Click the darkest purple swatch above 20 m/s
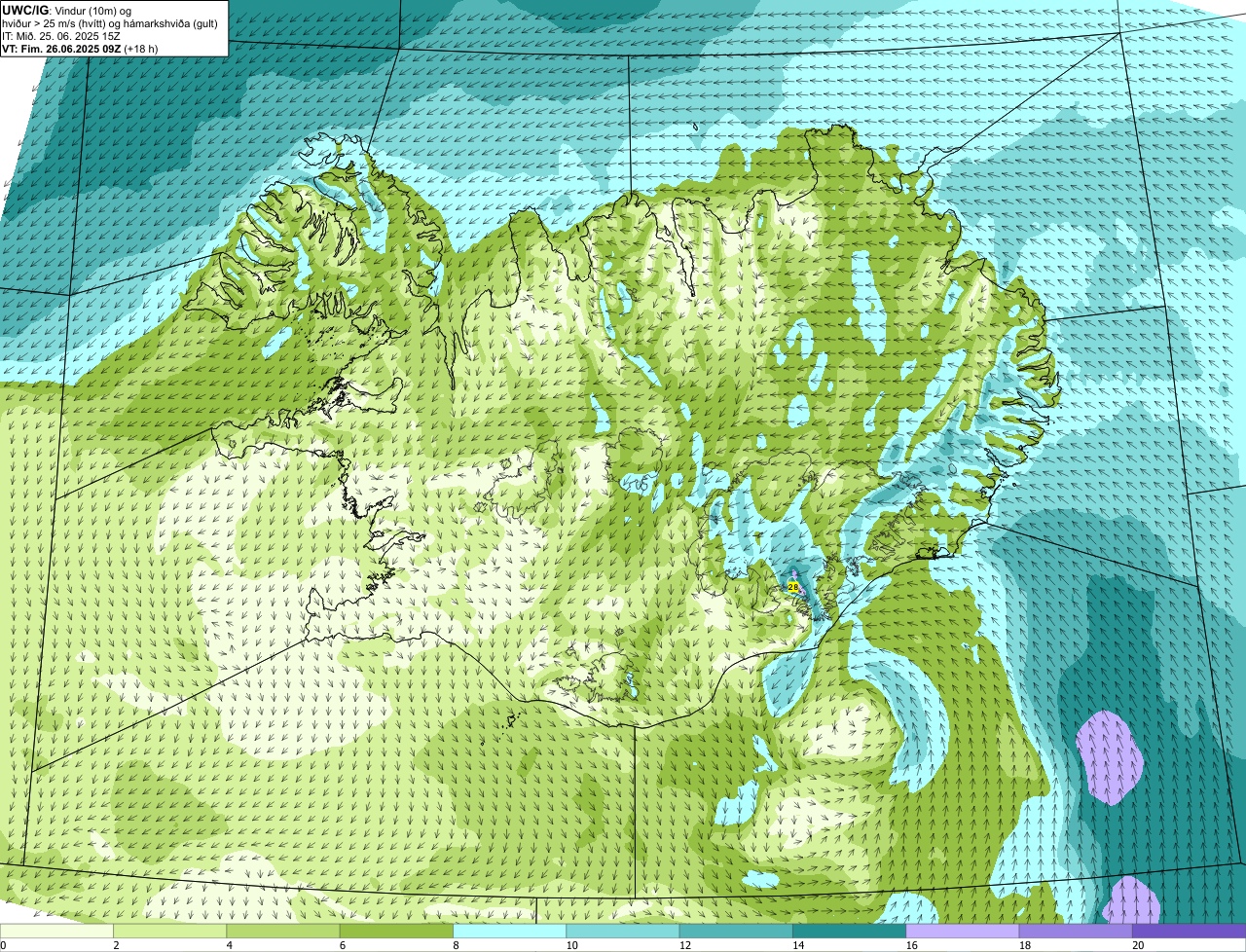Screen dimensions: 1246x952 [1189, 931]
